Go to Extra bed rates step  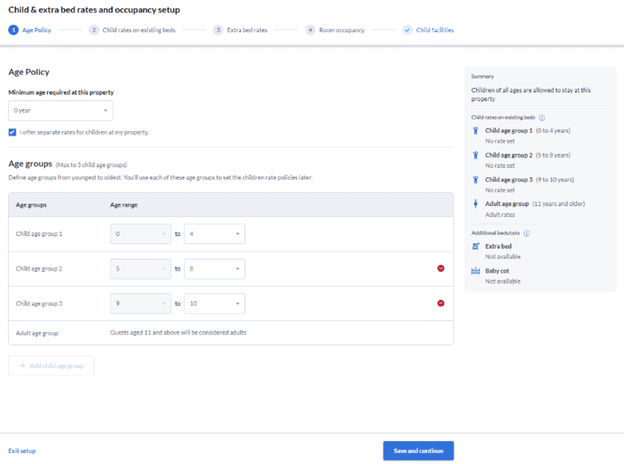[240, 30]
